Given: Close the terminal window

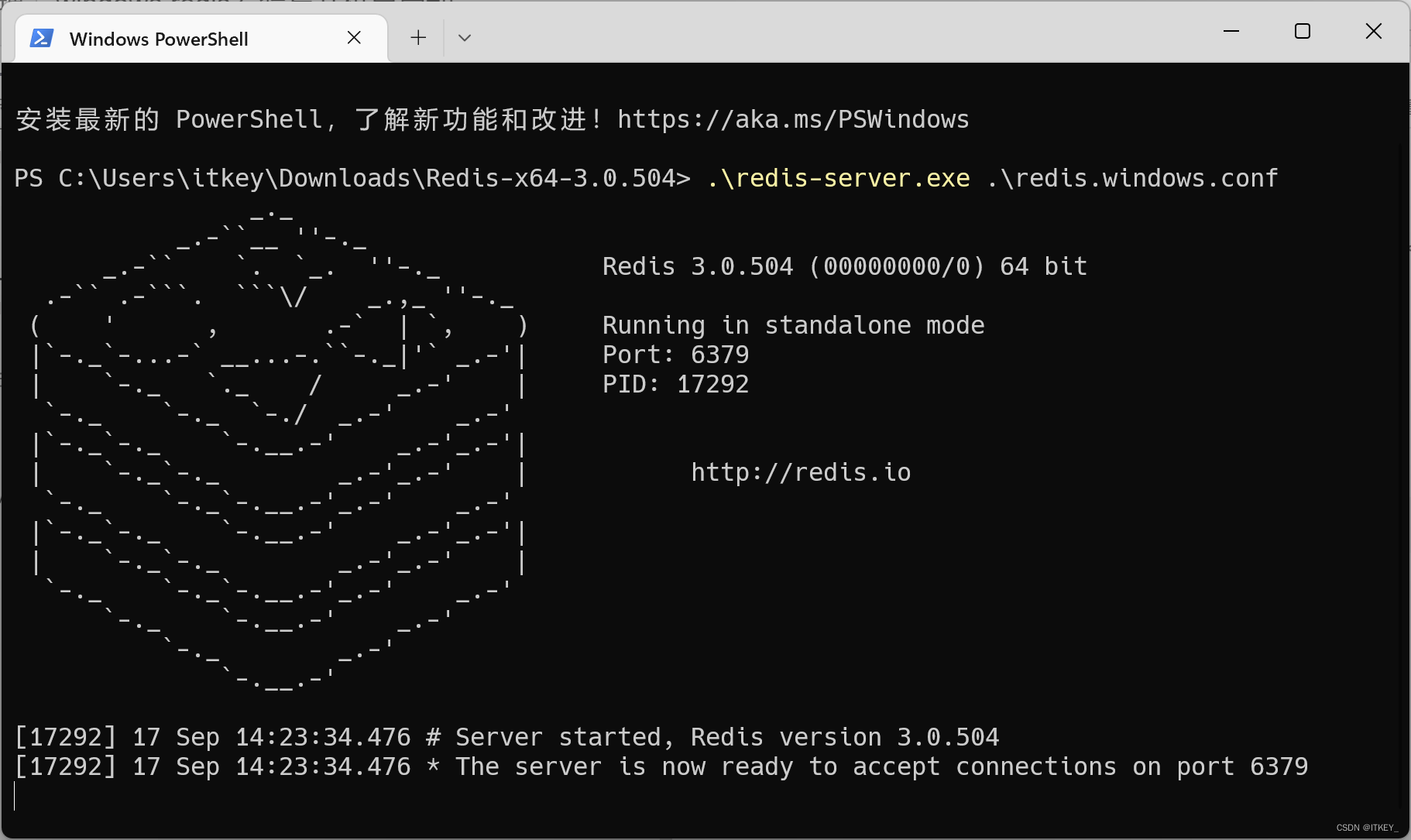Looking at the screenshot, I should click(1374, 31).
